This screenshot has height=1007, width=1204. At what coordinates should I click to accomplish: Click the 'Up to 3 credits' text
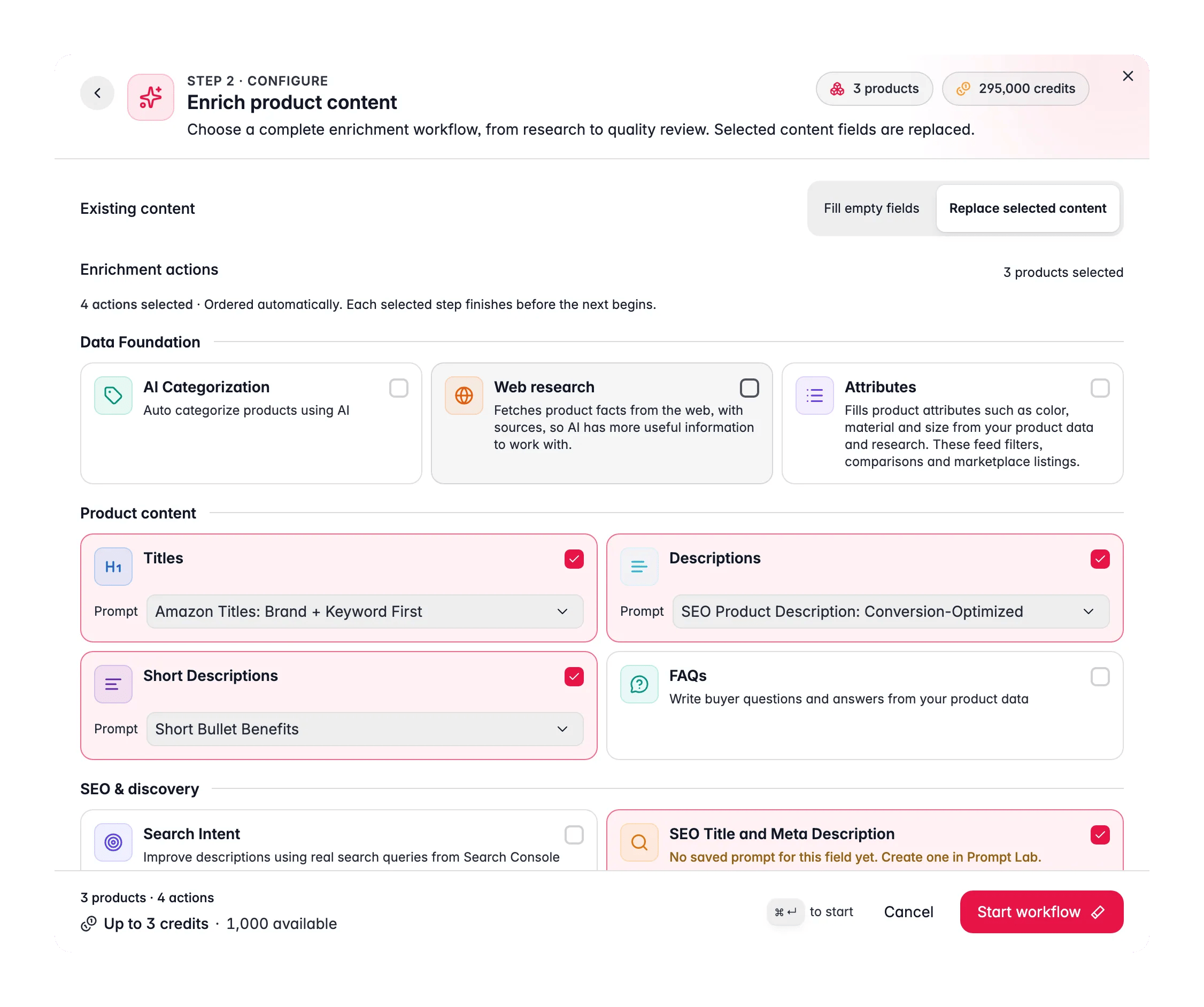pyautogui.click(x=156, y=924)
